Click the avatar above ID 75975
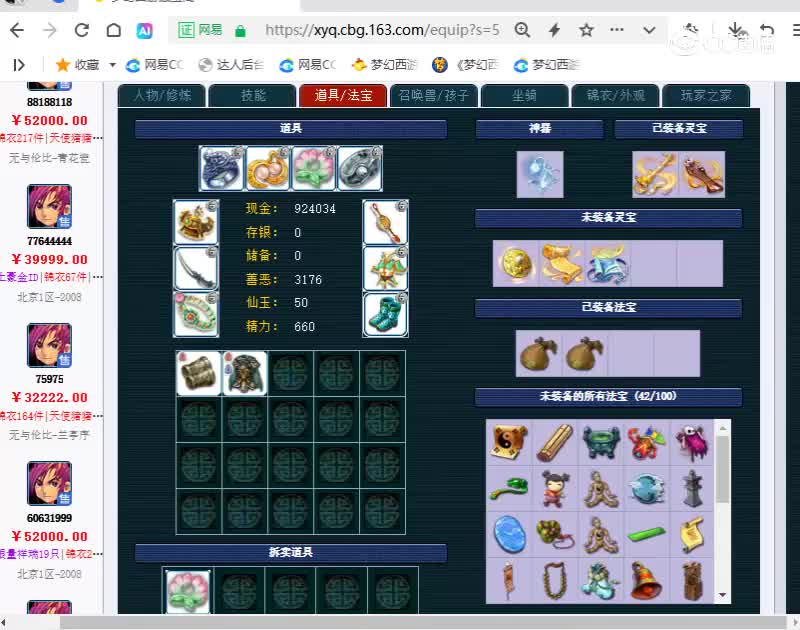 (x=49, y=345)
